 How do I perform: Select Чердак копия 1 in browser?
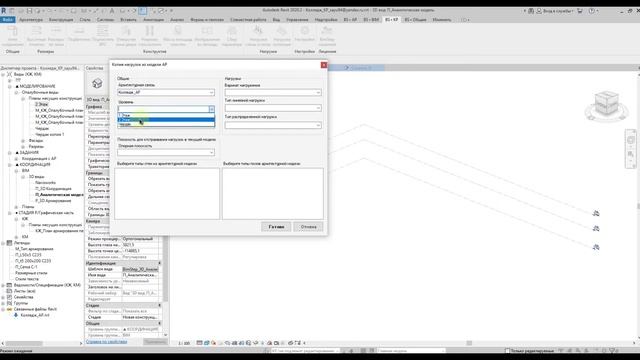(x=49, y=134)
